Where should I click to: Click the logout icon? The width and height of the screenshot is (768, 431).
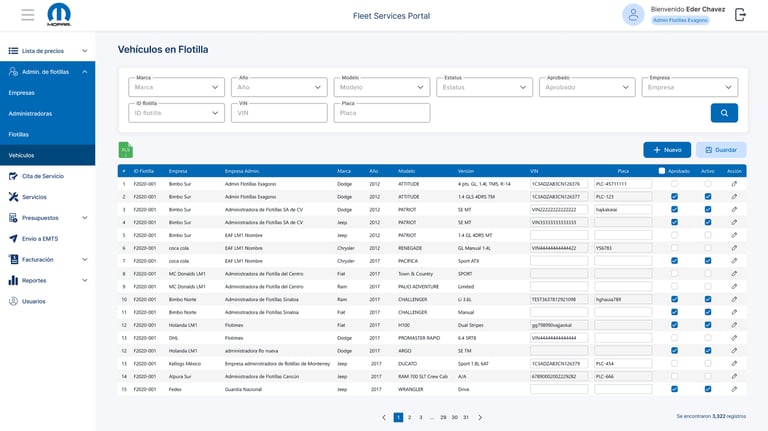740,15
